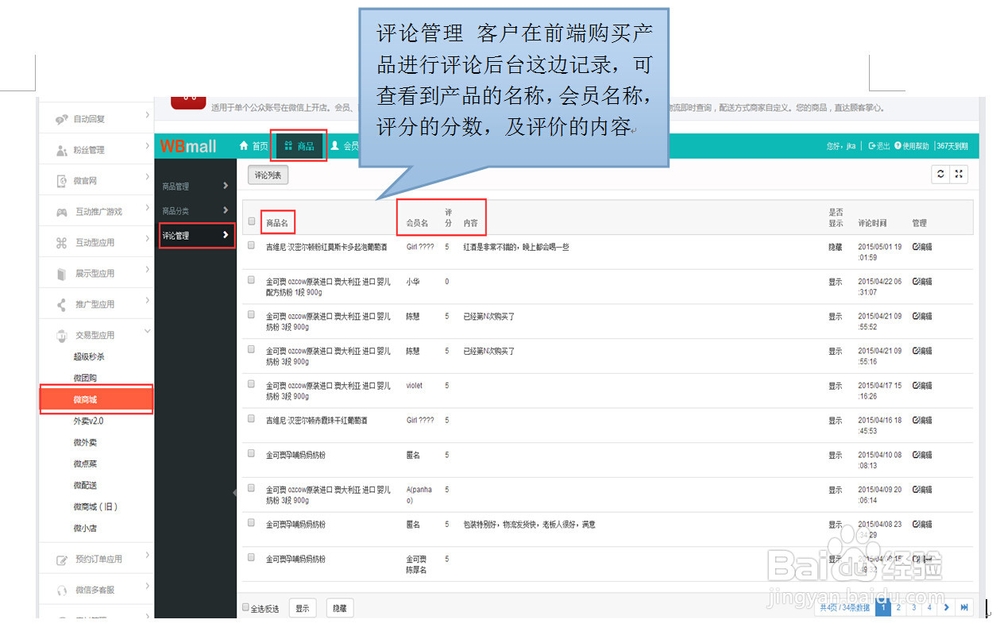Toggle the 隐藏 status of the first comment

[x=836, y=246]
